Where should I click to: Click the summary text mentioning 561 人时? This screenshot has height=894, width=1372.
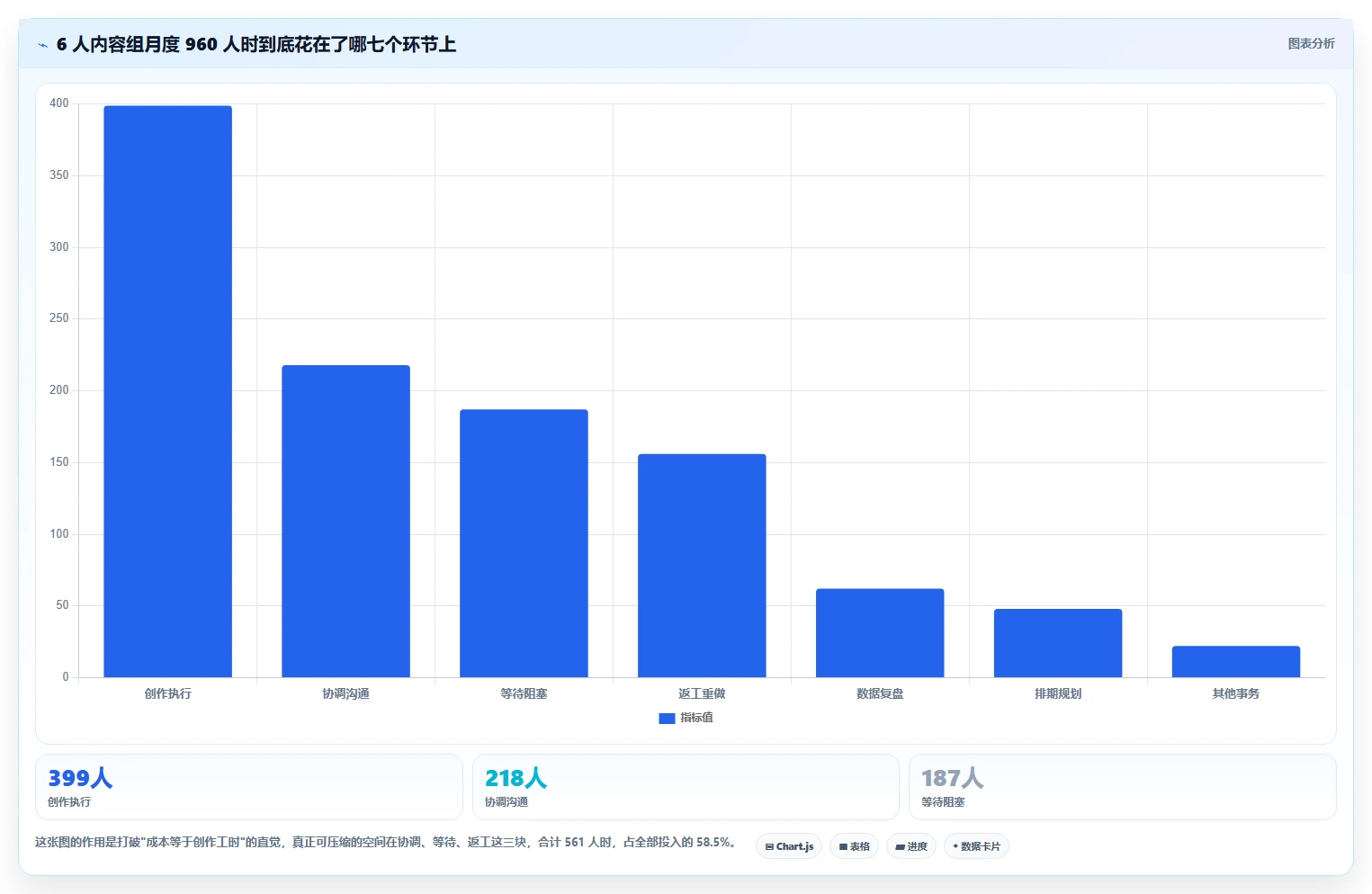(x=388, y=843)
